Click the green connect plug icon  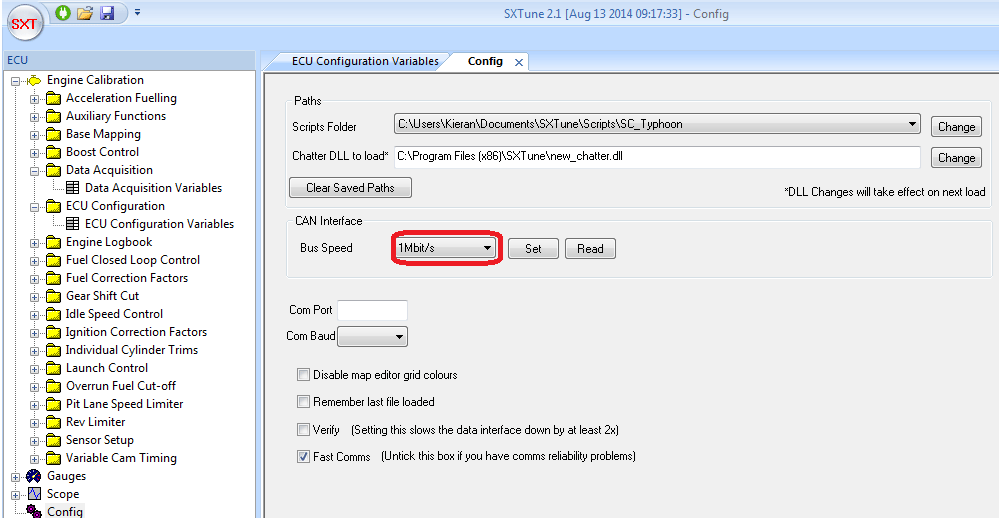[62, 13]
